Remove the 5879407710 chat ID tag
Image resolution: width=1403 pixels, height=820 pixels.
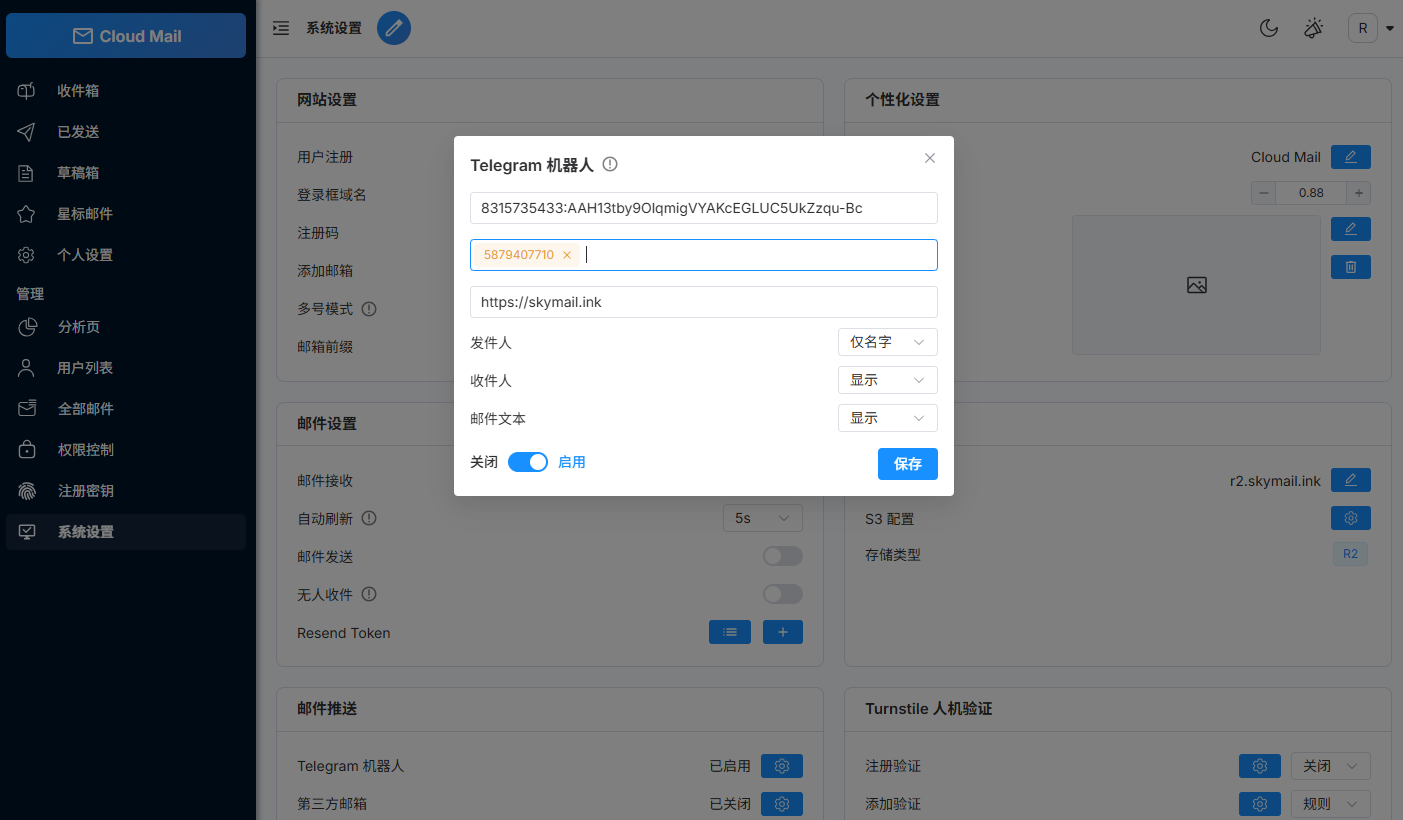567,255
